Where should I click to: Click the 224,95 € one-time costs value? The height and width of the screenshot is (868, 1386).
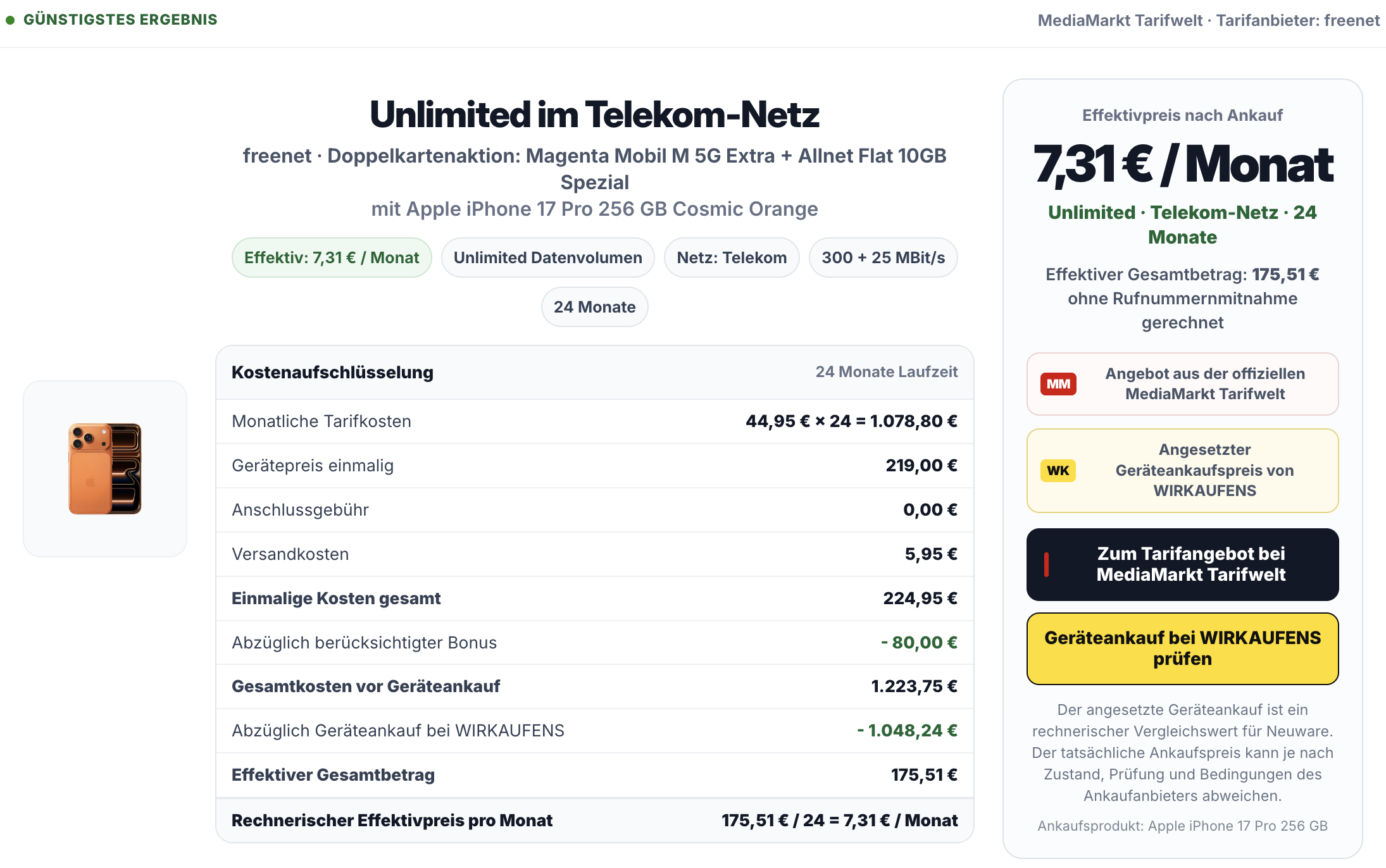pos(920,598)
